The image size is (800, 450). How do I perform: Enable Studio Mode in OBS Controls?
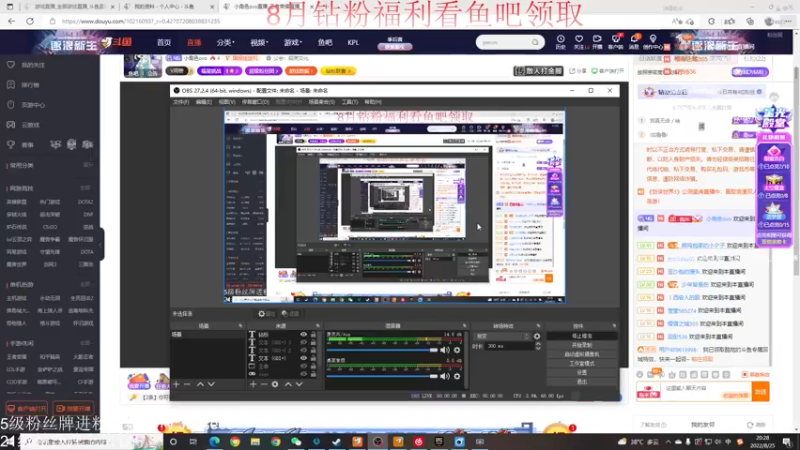(x=582, y=363)
